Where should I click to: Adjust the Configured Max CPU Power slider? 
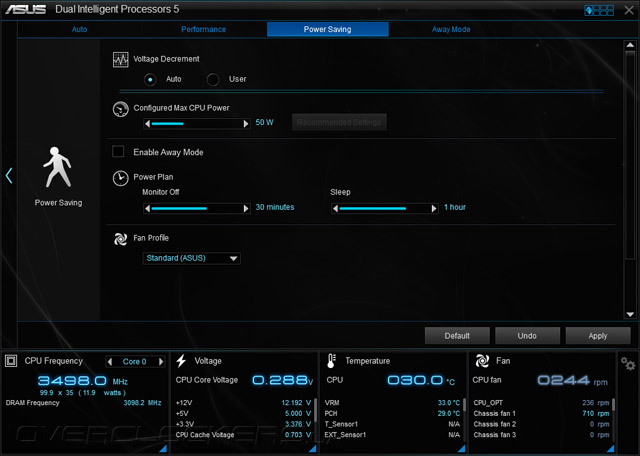click(x=196, y=124)
